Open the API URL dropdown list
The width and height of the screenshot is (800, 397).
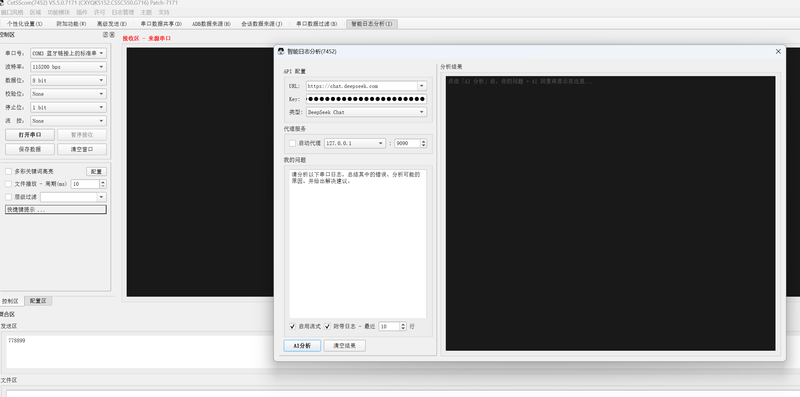click(x=422, y=86)
